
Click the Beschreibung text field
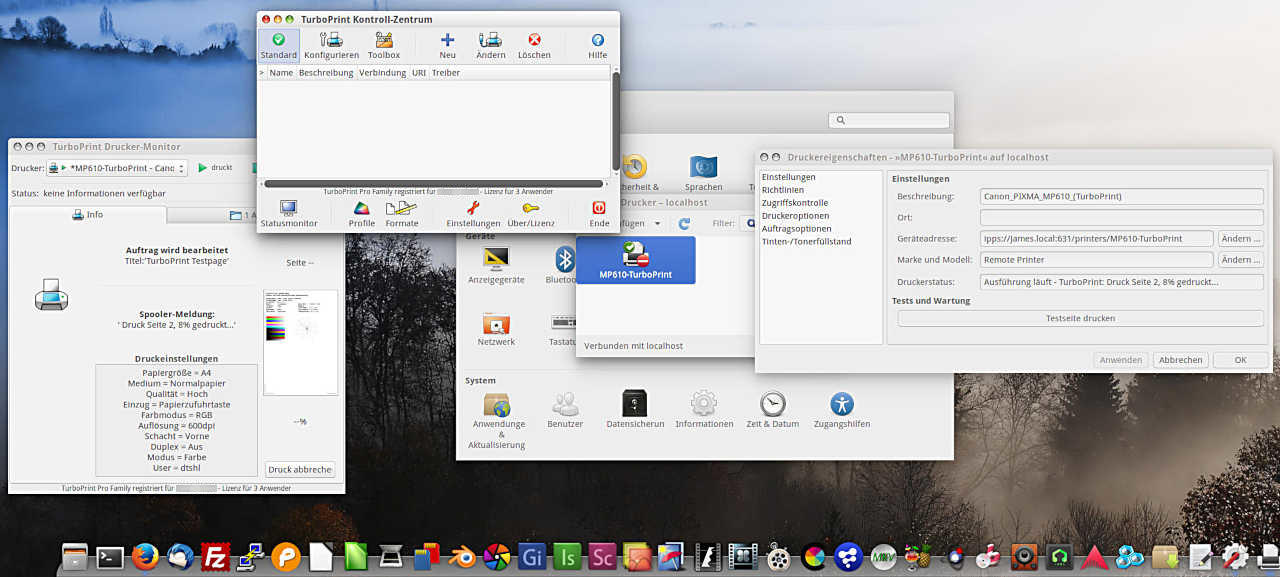coord(1121,197)
